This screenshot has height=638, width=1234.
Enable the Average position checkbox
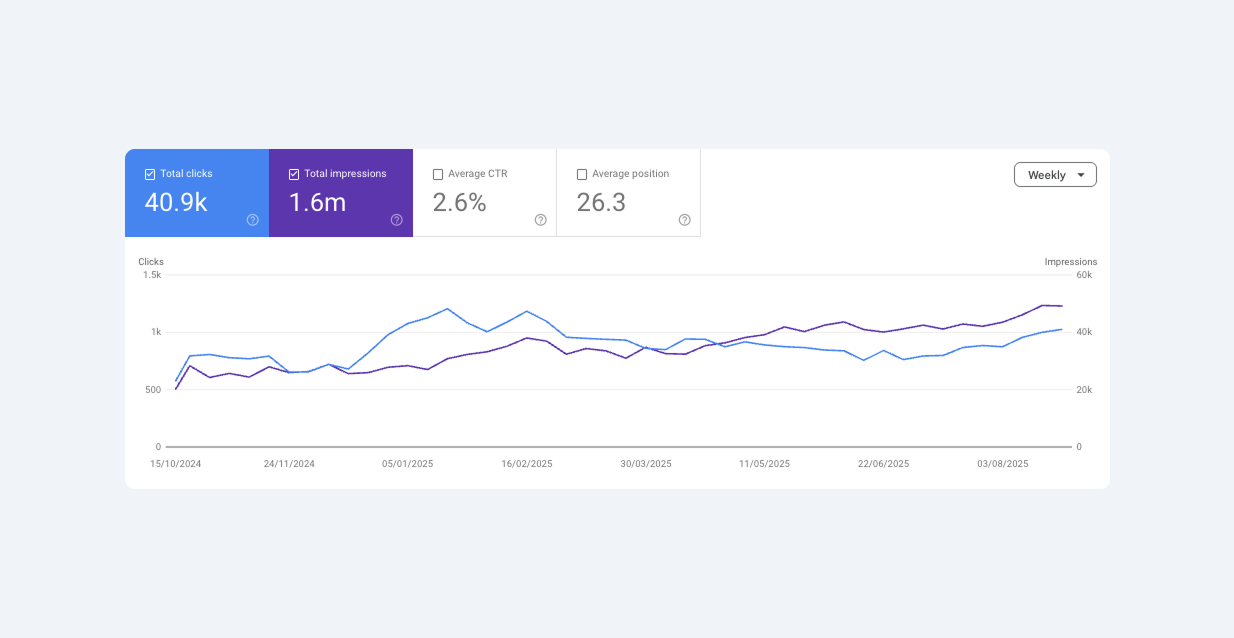(x=582, y=174)
